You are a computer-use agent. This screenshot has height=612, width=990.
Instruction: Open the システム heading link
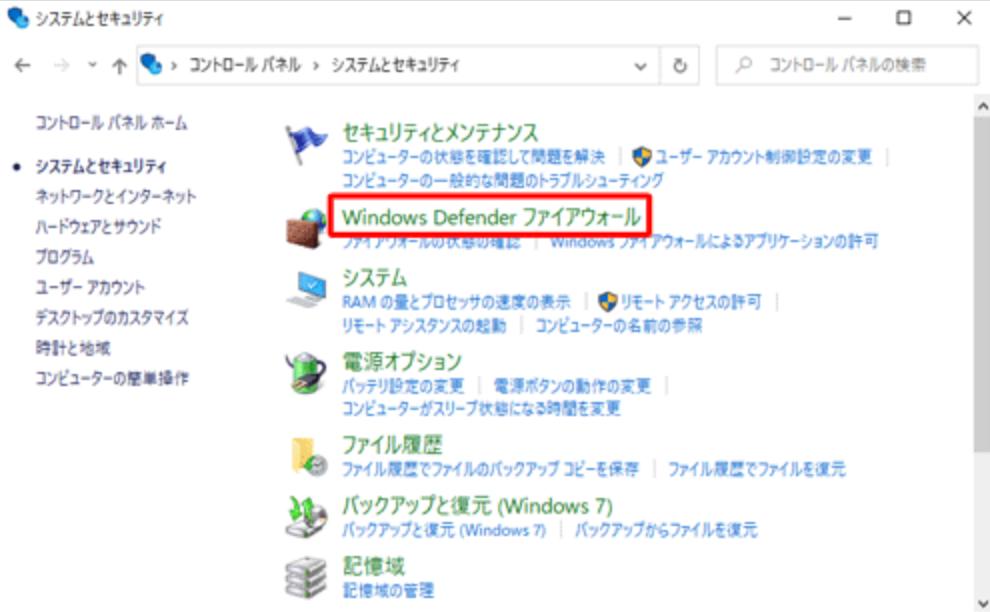[374, 278]
